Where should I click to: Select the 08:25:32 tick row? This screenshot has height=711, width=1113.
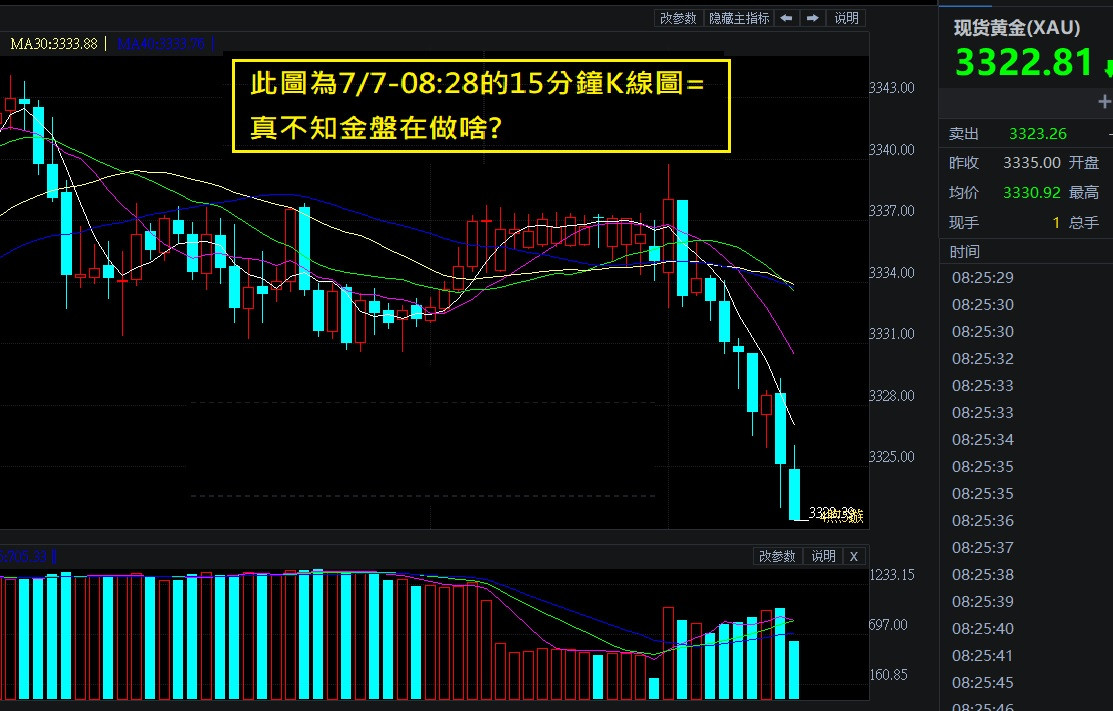(1026, 358)
